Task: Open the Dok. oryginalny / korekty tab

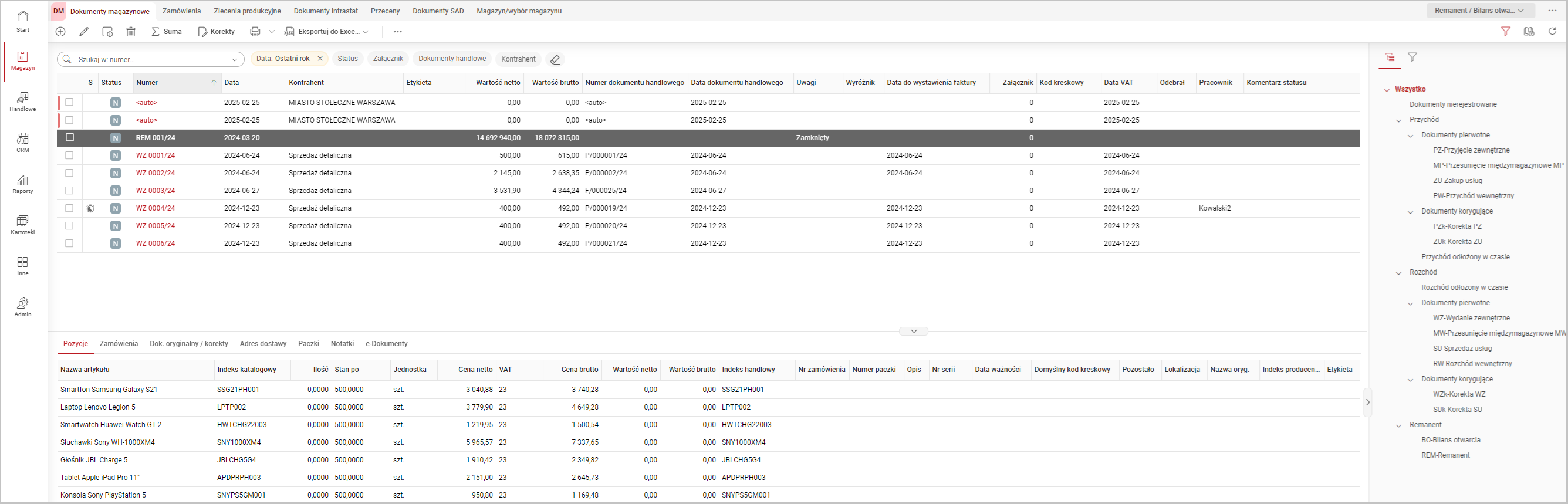Action: (x=189, y=344)
